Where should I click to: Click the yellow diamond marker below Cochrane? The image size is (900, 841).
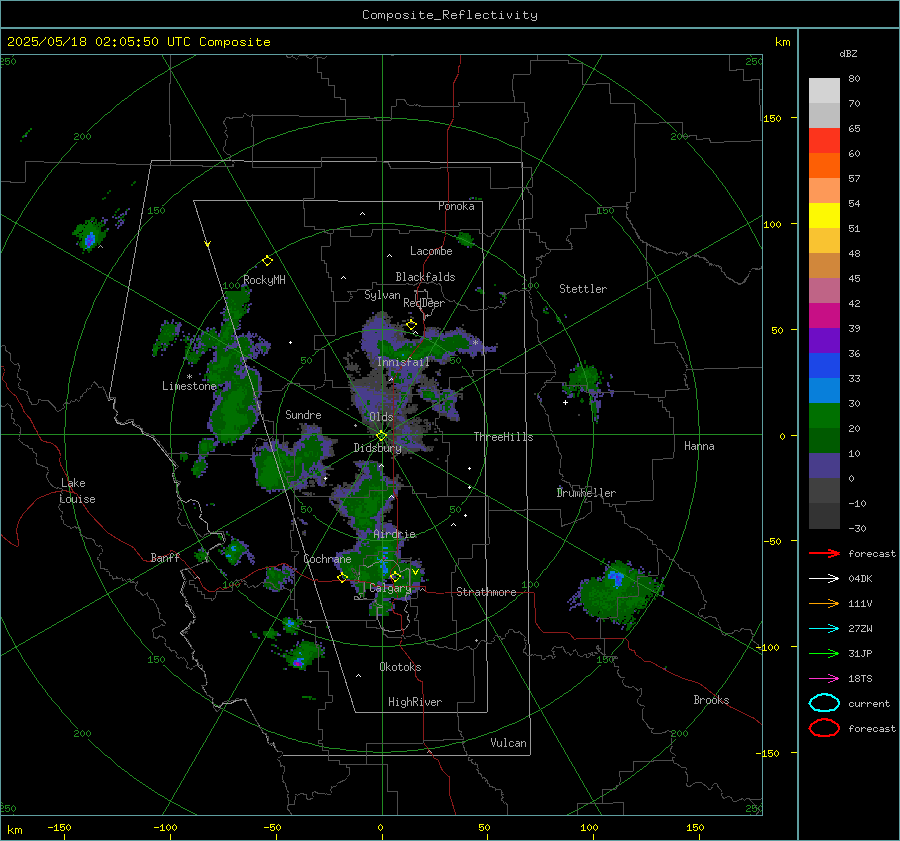342,578
